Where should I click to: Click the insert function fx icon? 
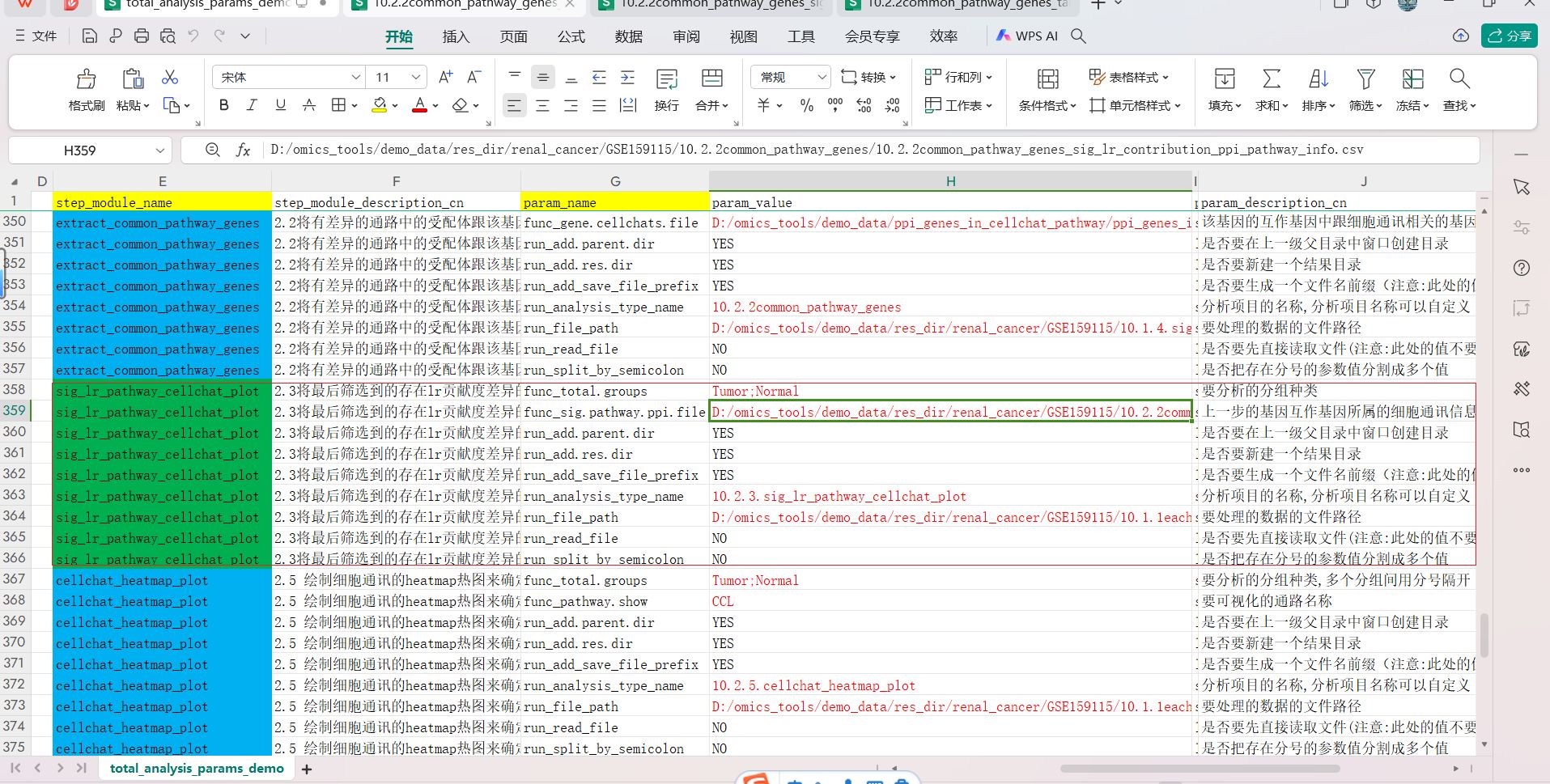pyautogui.click(x=243, y=150)
